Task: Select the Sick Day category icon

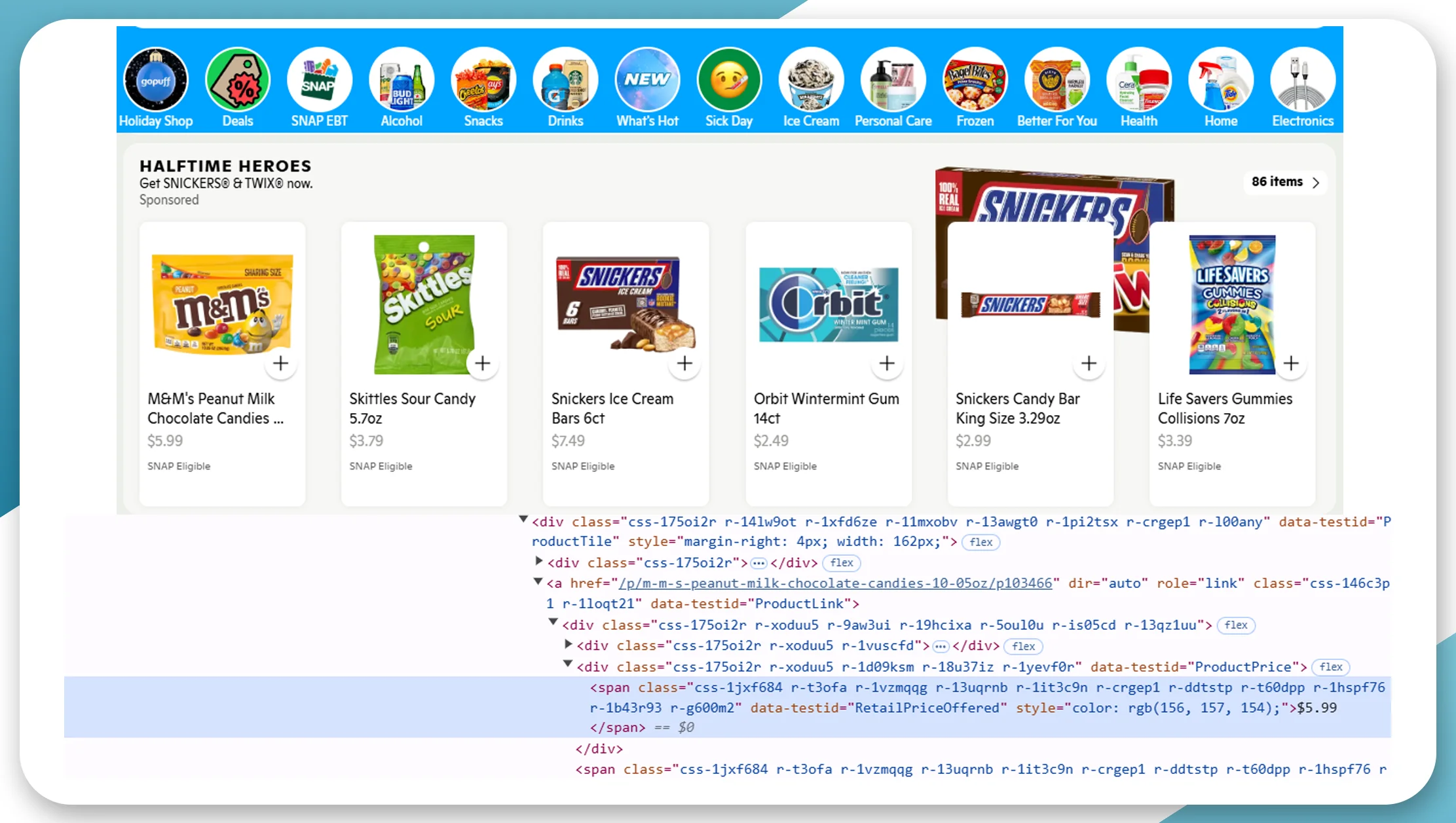Action: 729,80
